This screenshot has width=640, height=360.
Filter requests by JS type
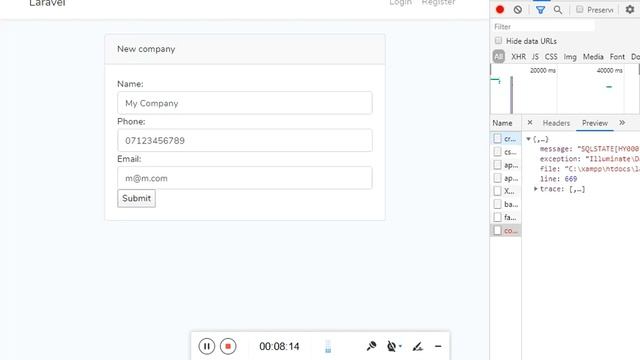[x=535, y=57]
